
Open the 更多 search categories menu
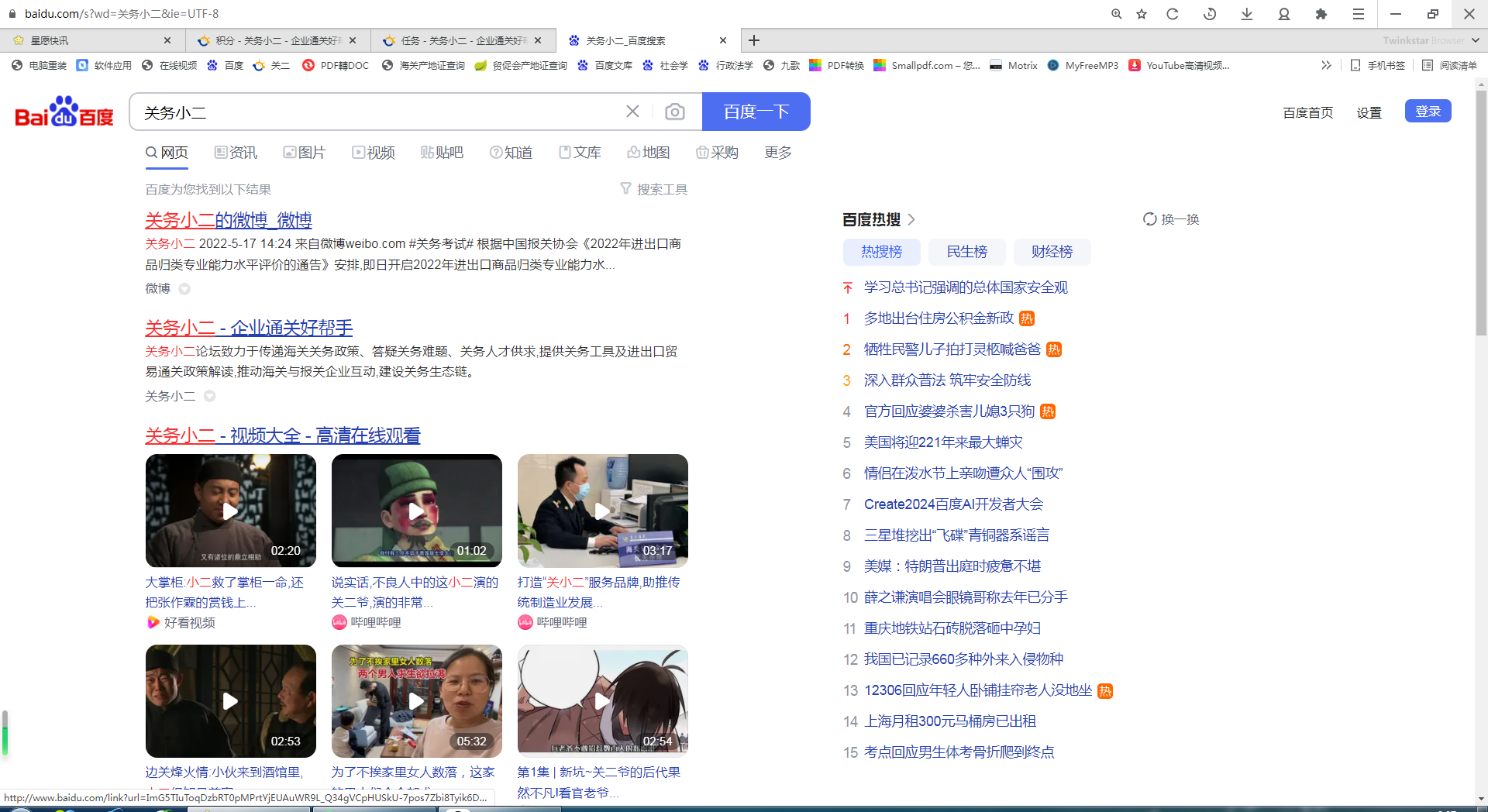[x=778, y=153]
